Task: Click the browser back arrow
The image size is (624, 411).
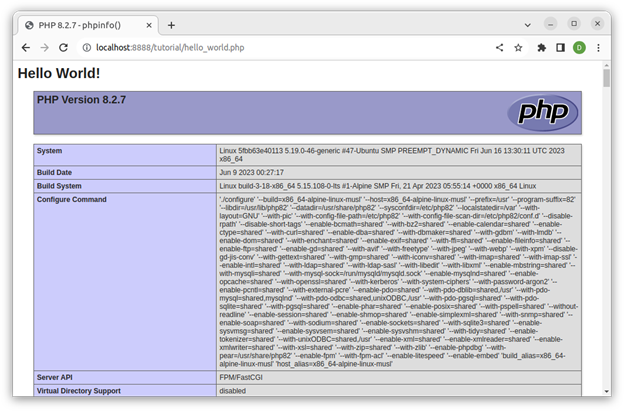Action: (25, 47)
